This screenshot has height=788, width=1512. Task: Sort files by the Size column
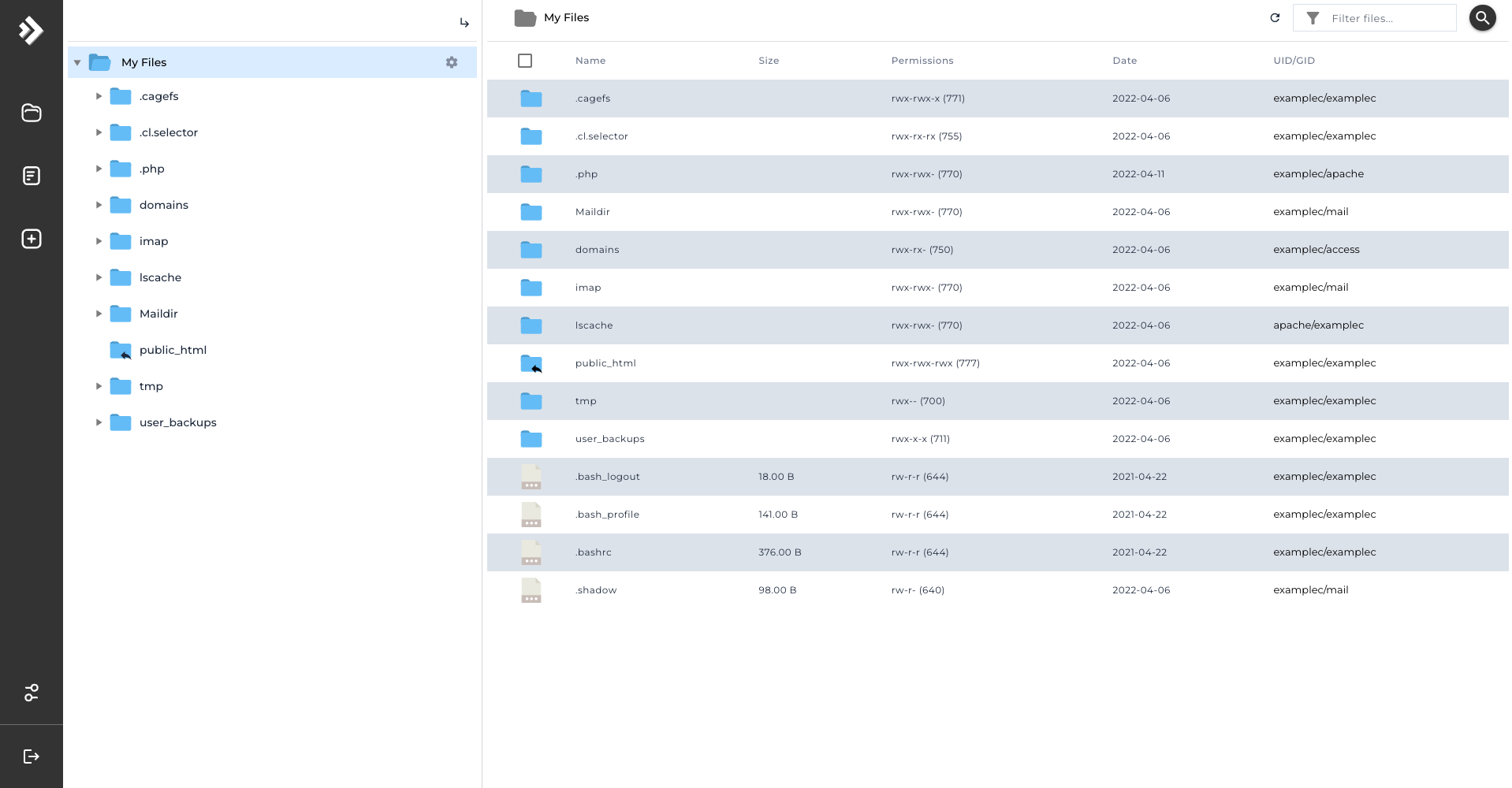click(769, 60)
